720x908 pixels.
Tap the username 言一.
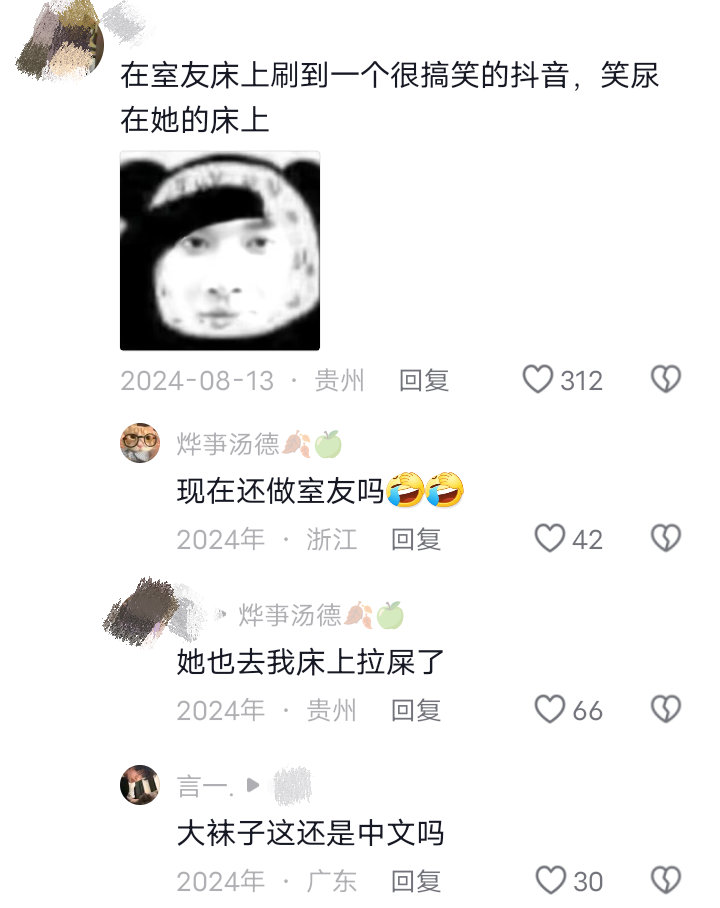(206, 786)
